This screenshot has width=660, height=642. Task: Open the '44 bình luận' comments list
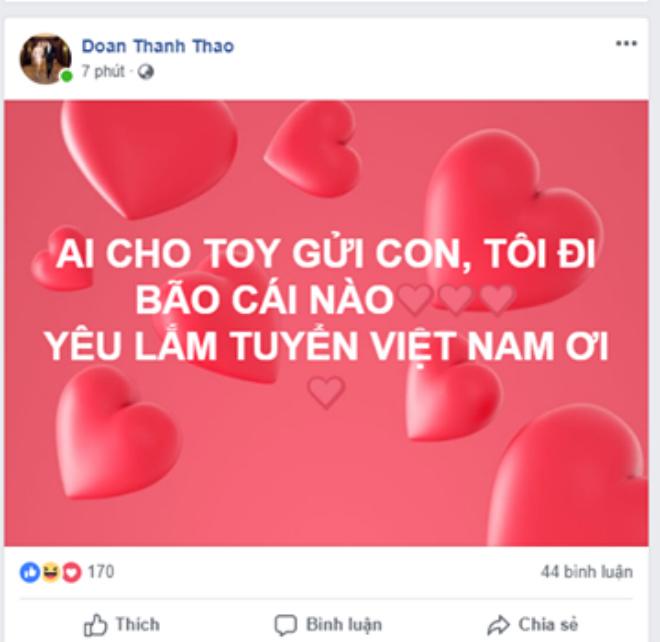coord(587,572)
